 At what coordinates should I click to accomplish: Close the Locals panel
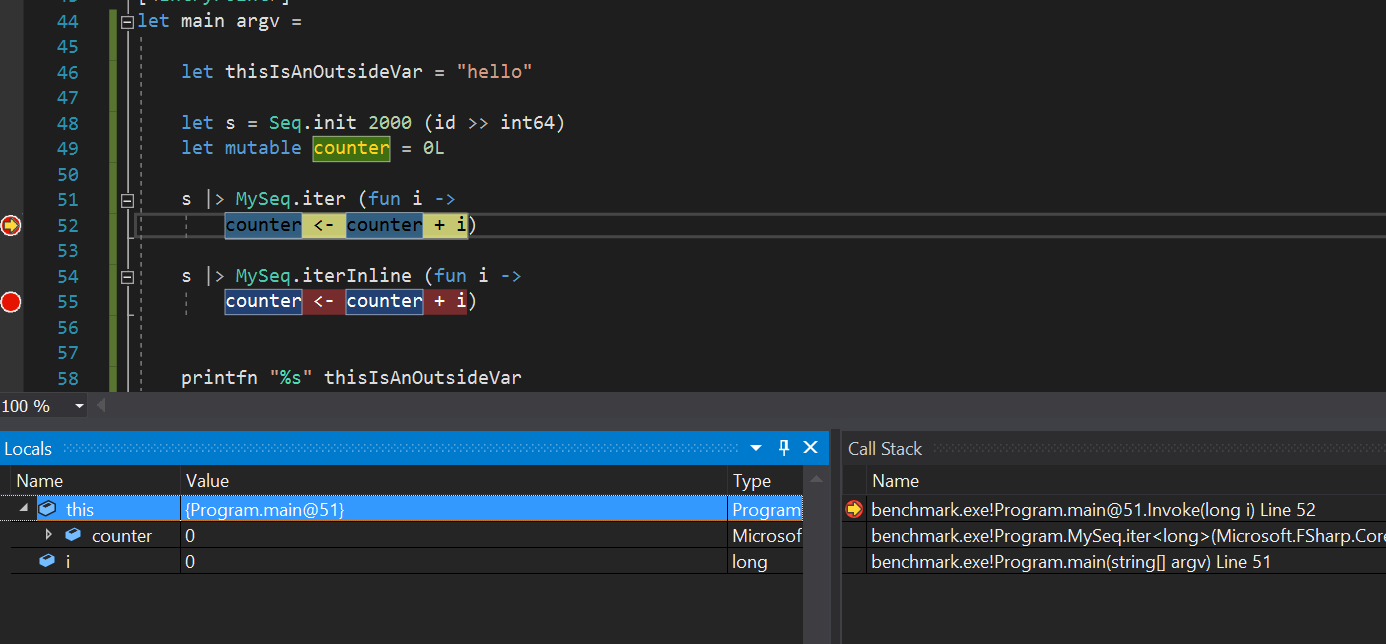(x=811, y=448)
